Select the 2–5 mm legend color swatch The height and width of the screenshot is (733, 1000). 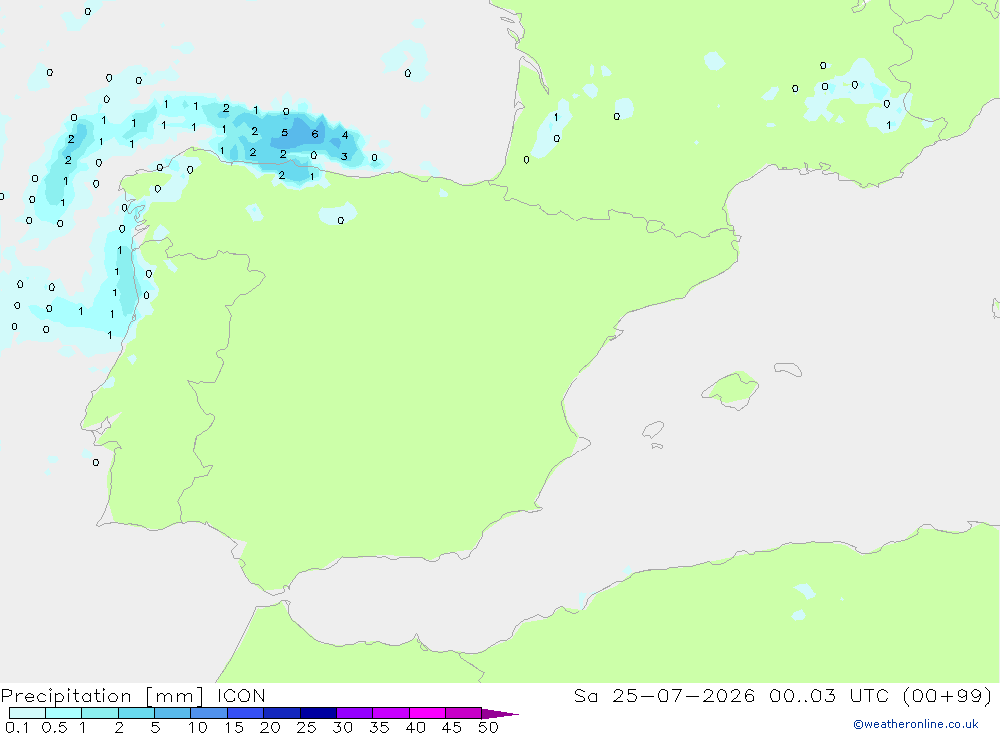point(136,713)
